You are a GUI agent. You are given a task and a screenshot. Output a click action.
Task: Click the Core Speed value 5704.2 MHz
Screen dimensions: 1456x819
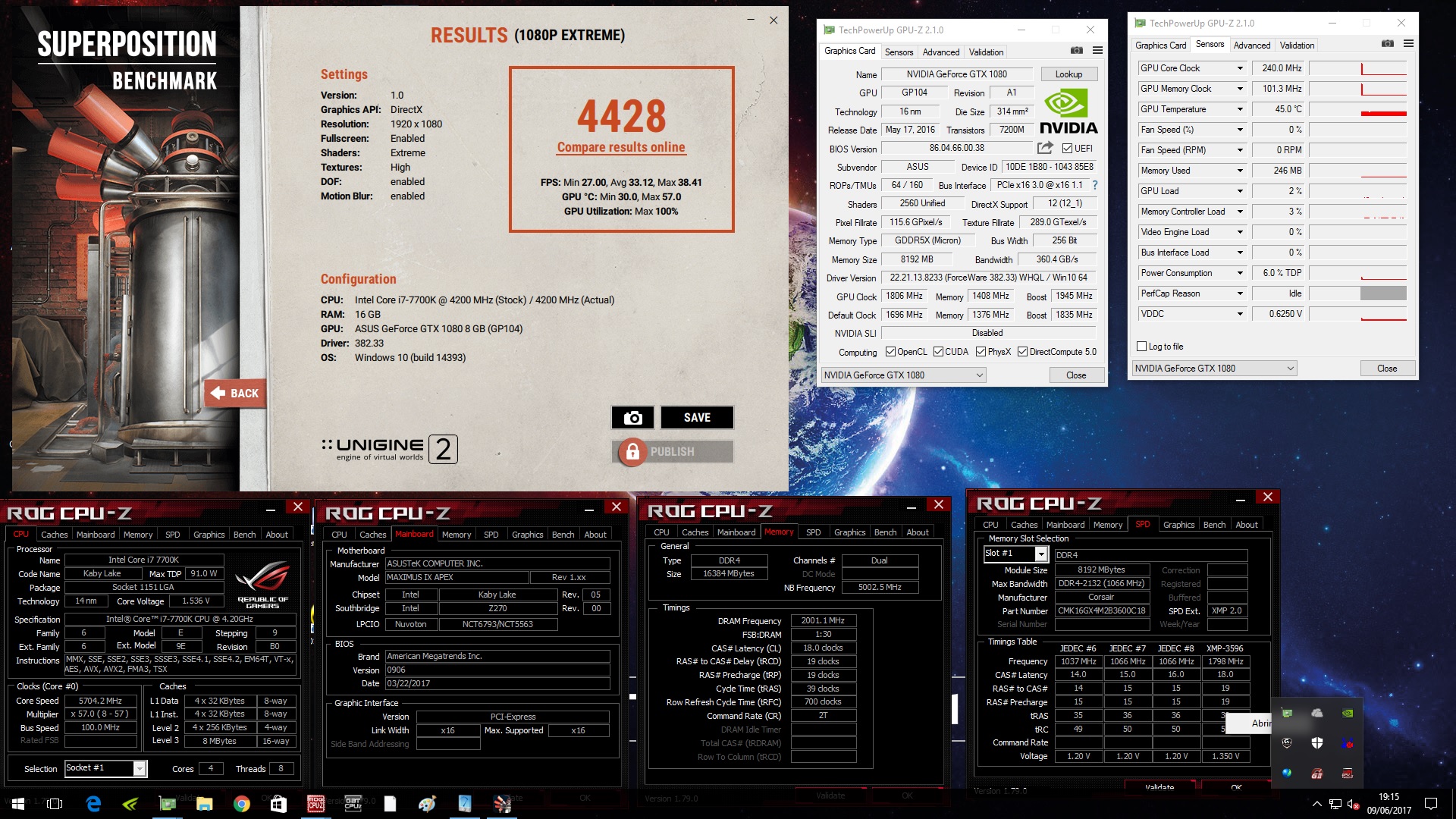100,701
